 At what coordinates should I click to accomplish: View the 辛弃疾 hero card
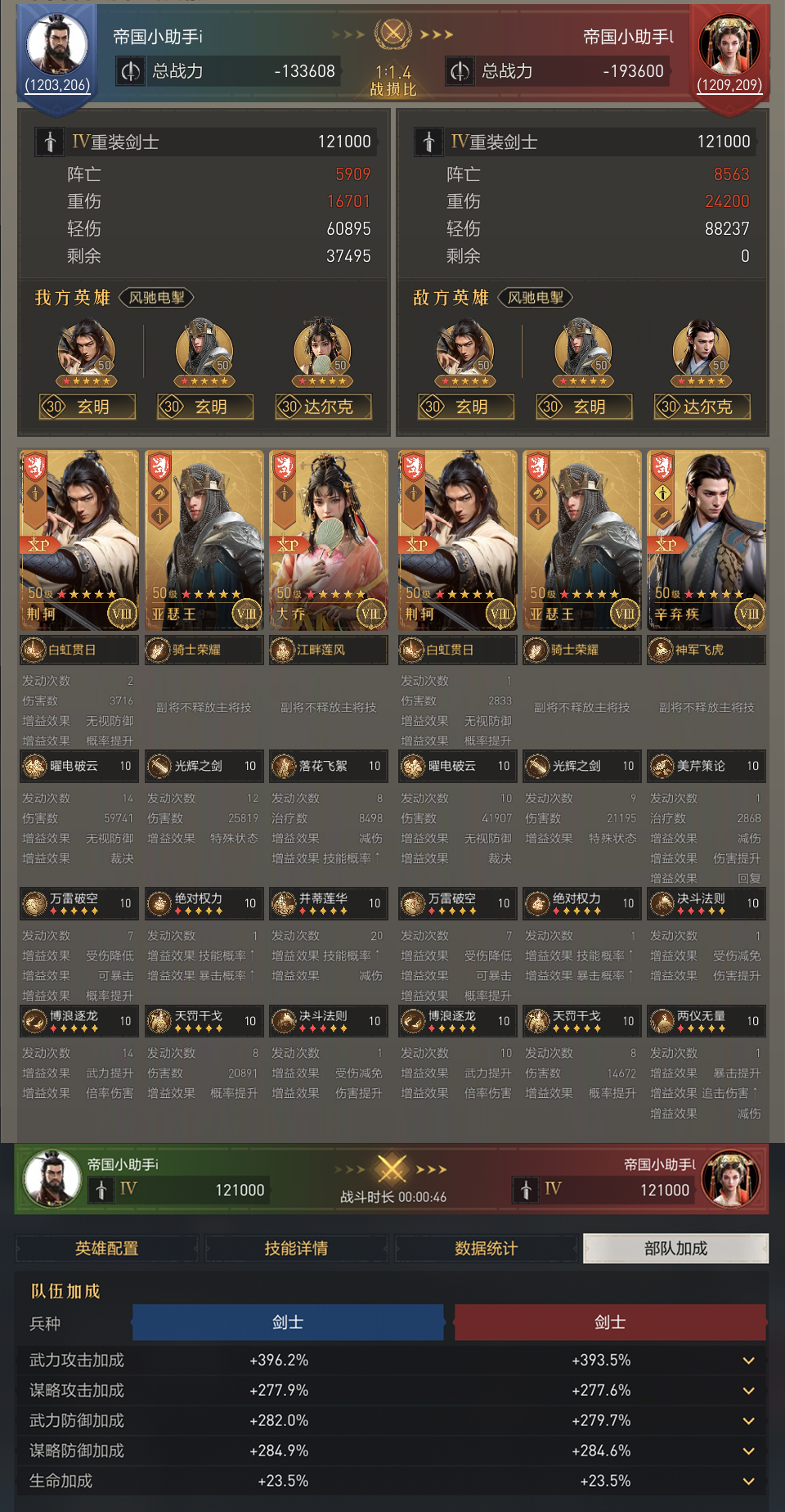[706, 540]
